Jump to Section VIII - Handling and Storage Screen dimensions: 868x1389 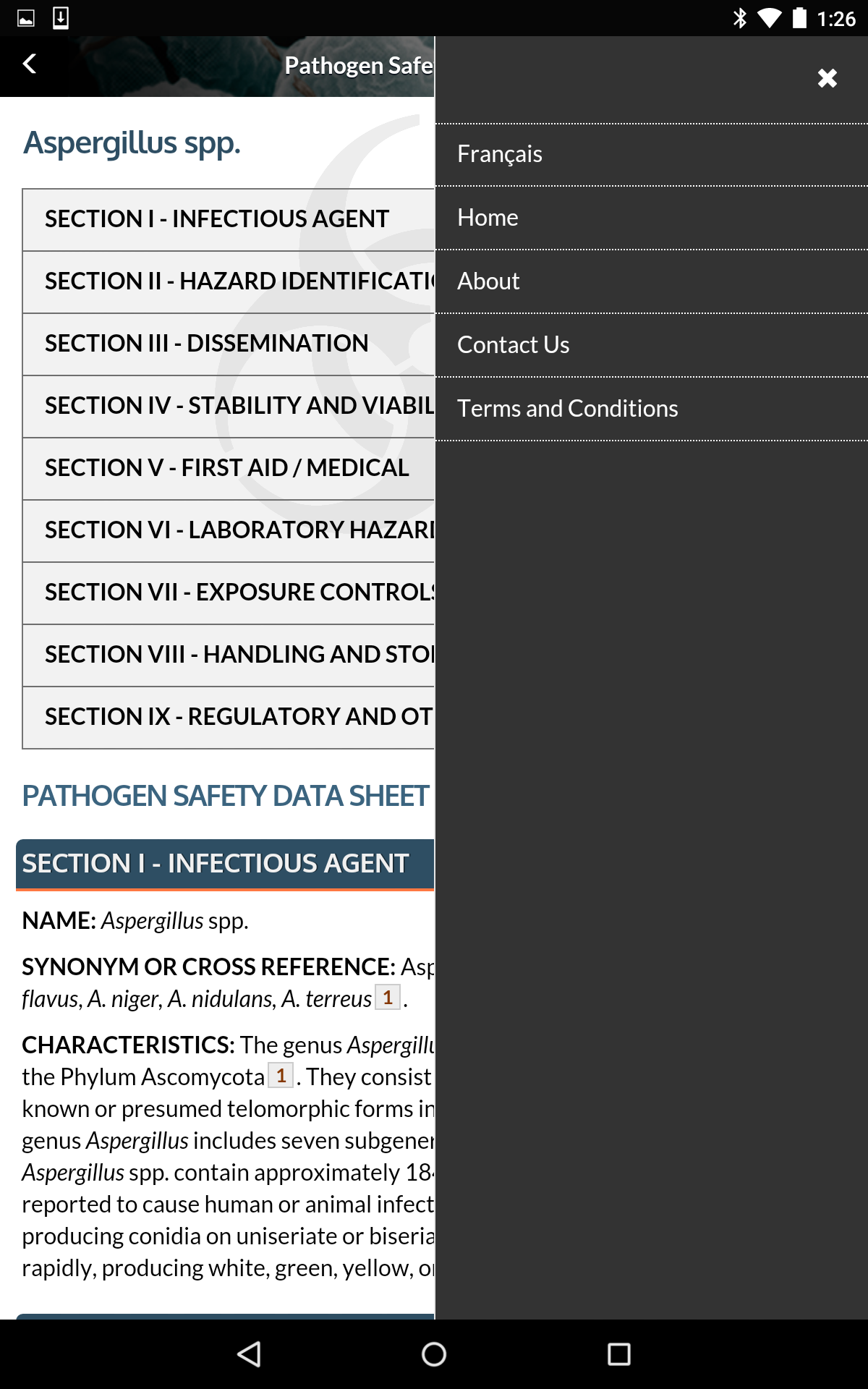click(x=229, y=655)
